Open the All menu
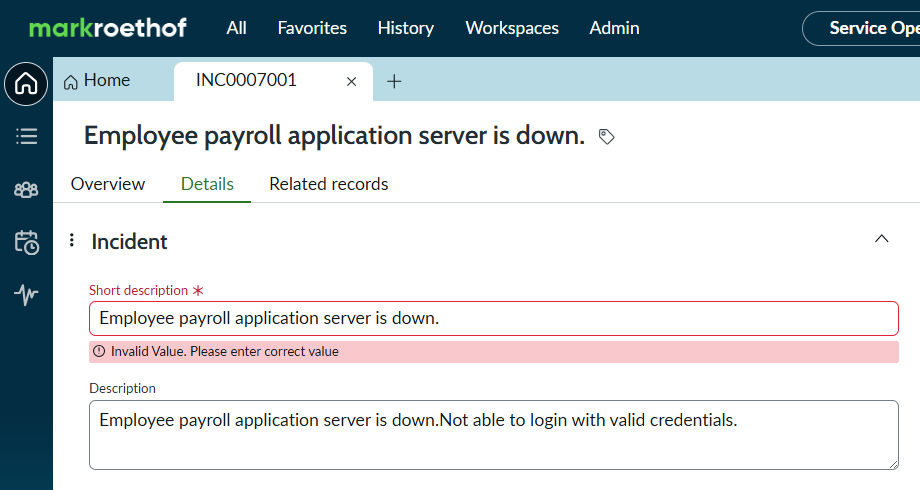Viewport: 920px width, 490px height. pyautogui.click(x=236, y=28)
